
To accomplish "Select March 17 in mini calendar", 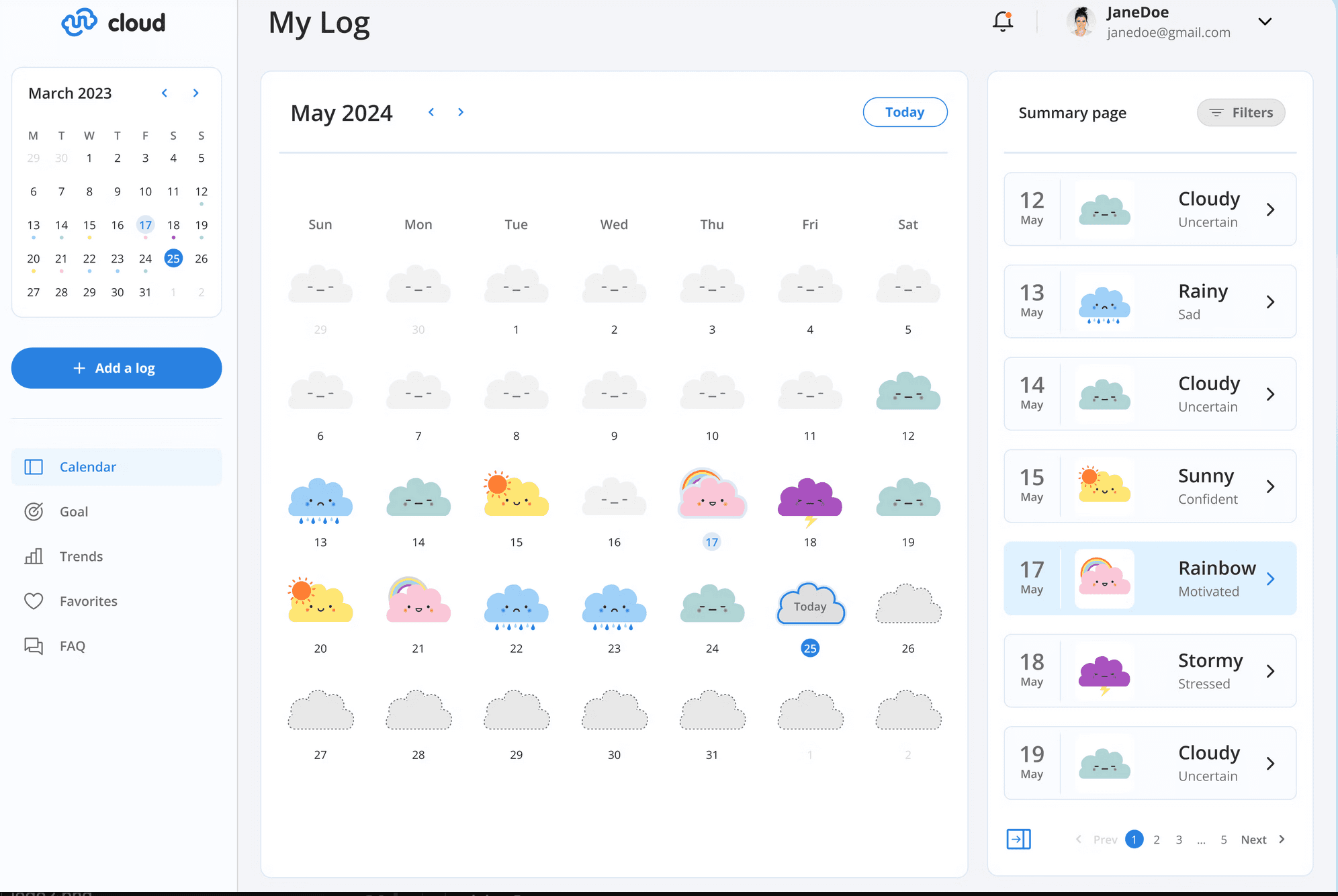I will [x=146, y=225].
